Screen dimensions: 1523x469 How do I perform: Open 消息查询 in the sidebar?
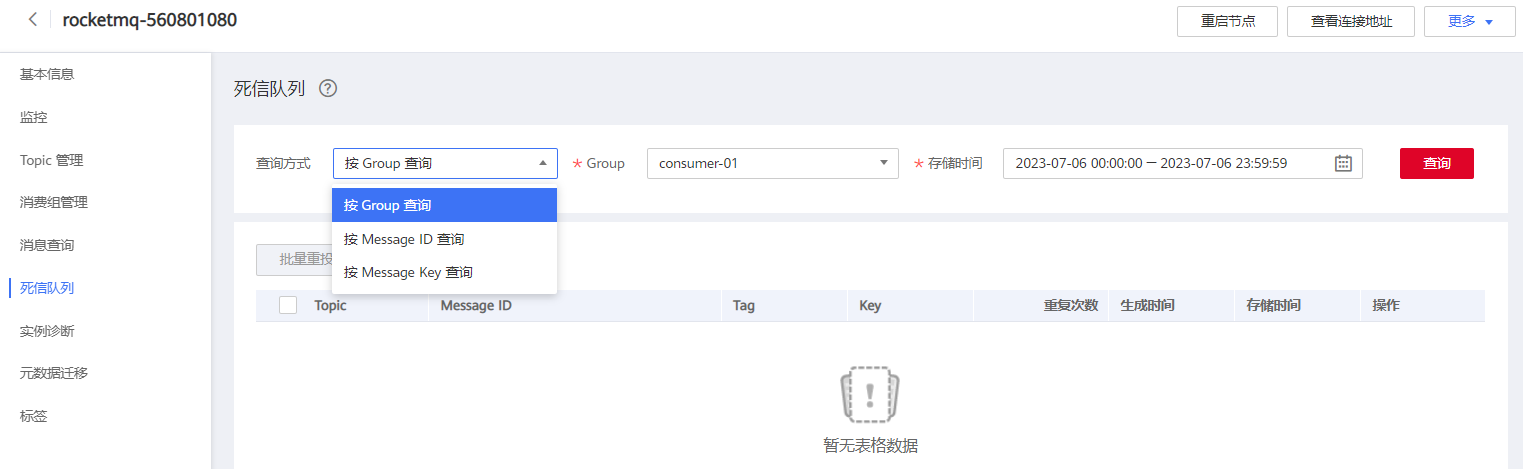coord(47,245)
